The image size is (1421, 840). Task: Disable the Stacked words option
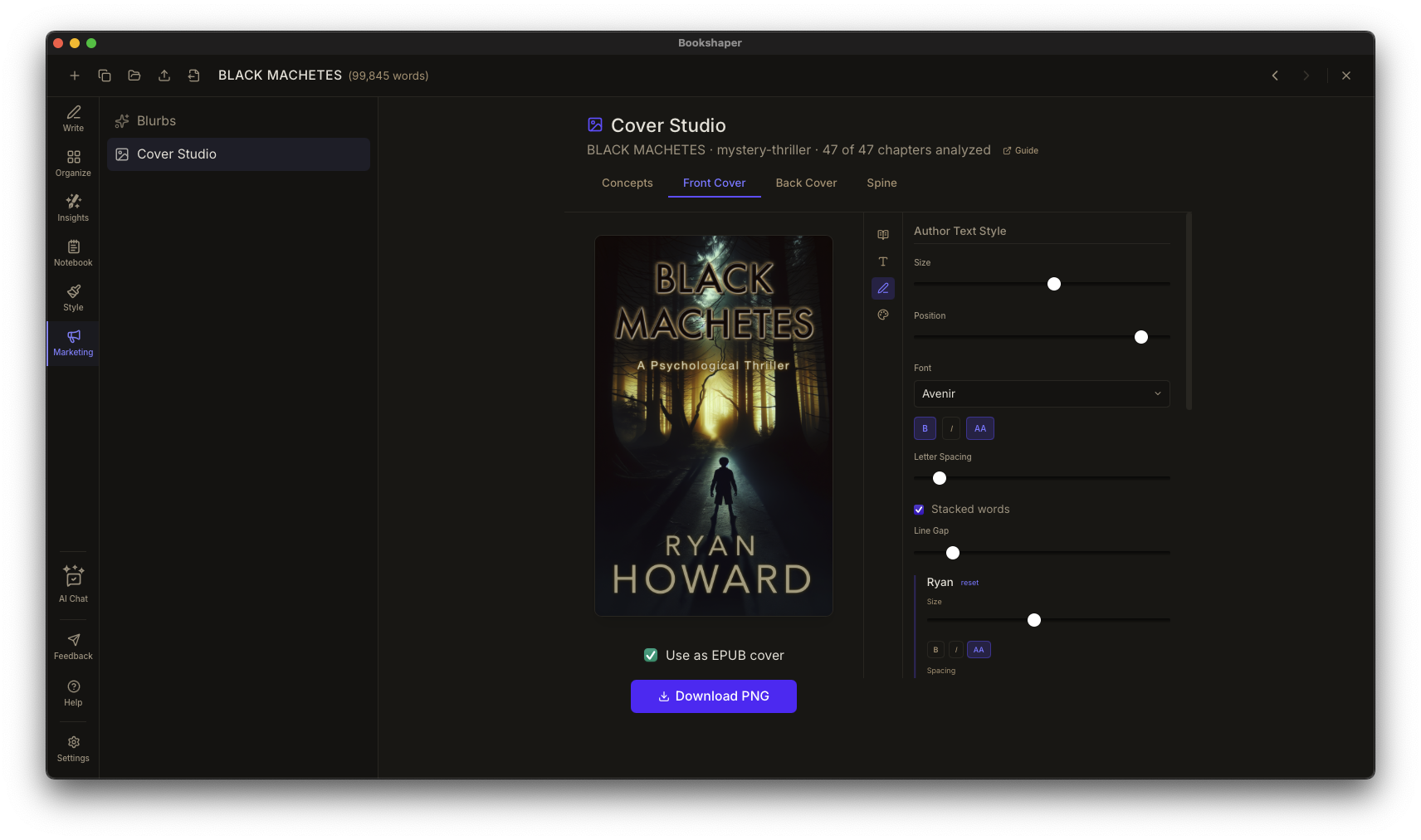(919, 509)
